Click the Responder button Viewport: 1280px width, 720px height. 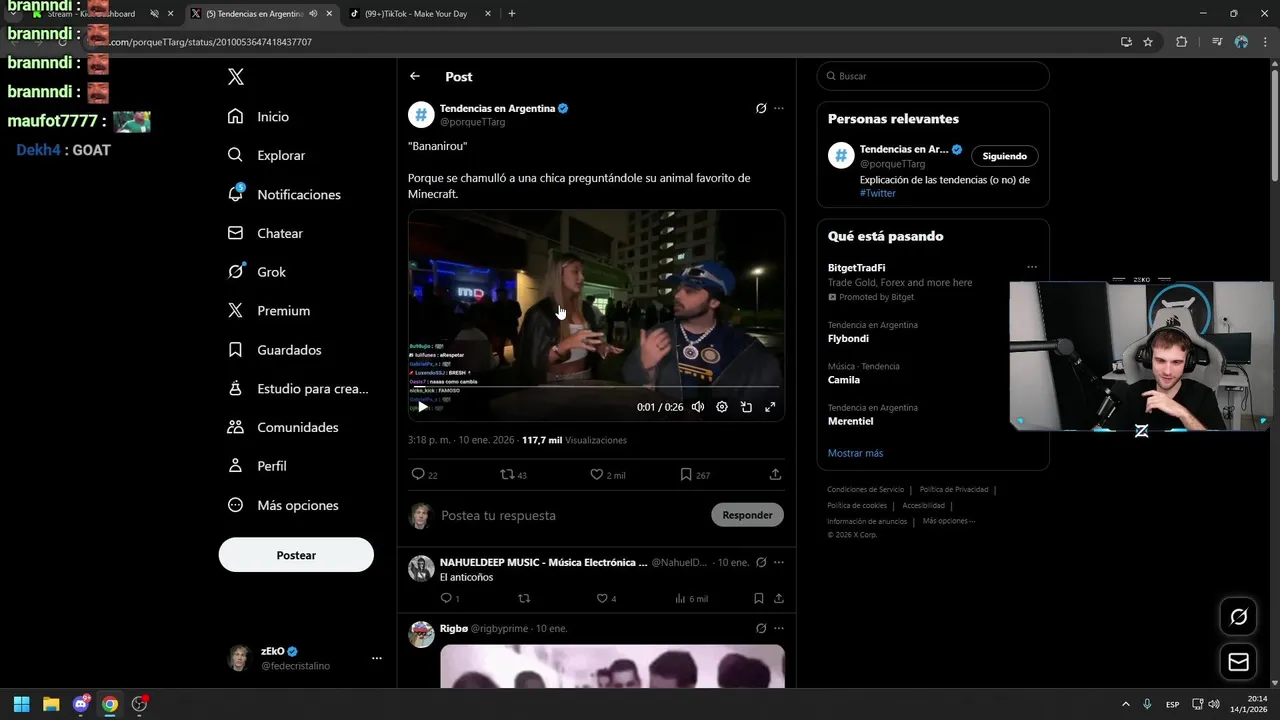click(747, 515)
